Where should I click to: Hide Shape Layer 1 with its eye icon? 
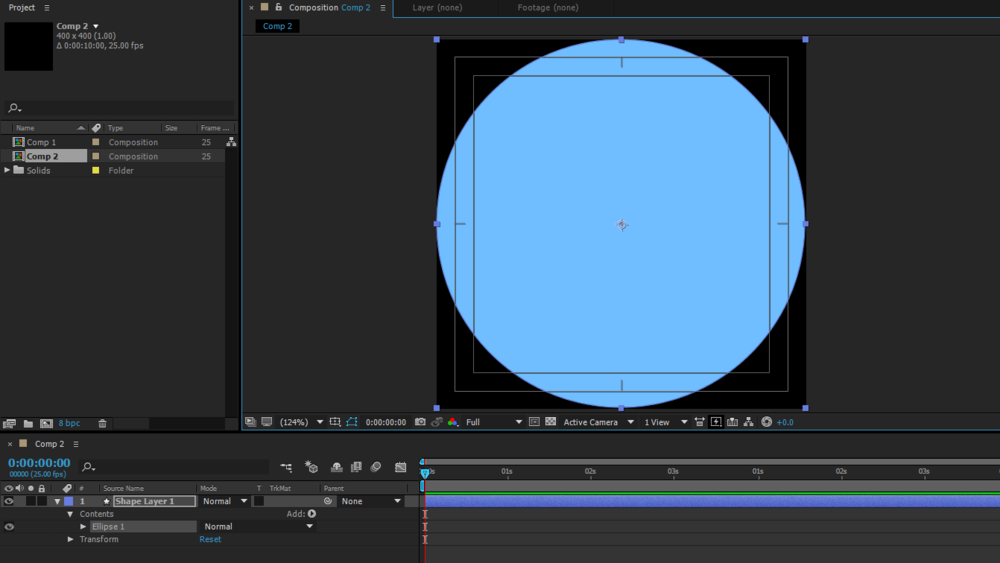coord(9,501)
